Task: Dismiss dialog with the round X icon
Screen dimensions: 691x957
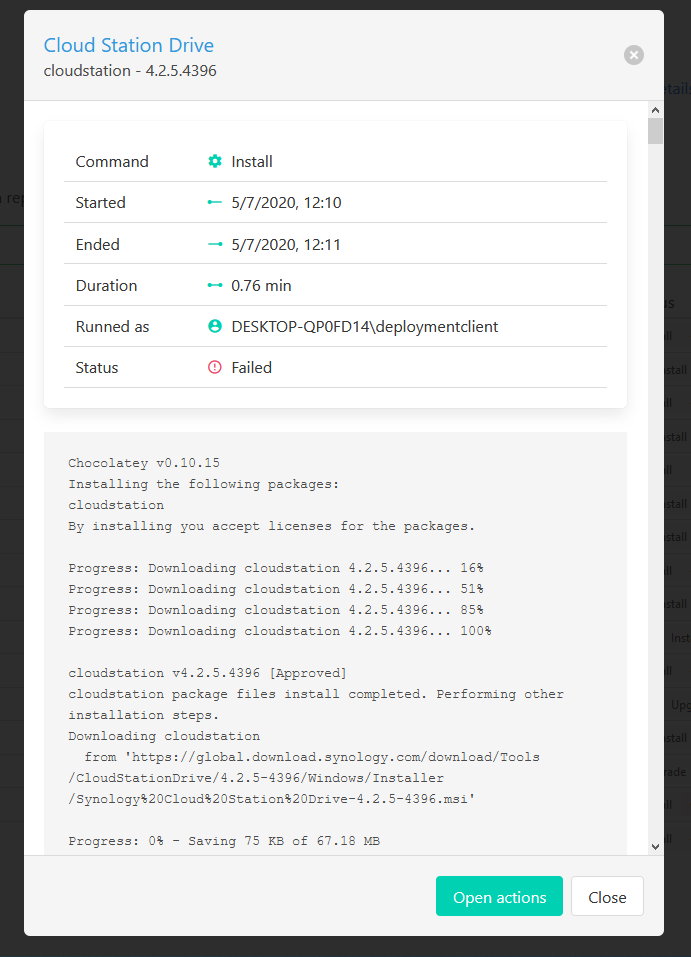Action: 634,55
